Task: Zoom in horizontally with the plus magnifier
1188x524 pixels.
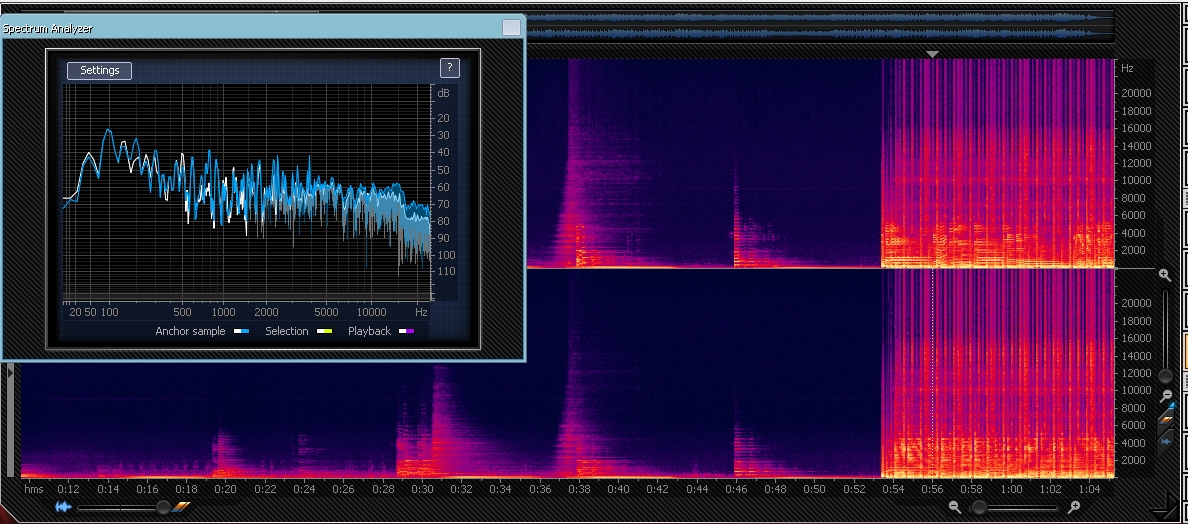Action: 1074,508
